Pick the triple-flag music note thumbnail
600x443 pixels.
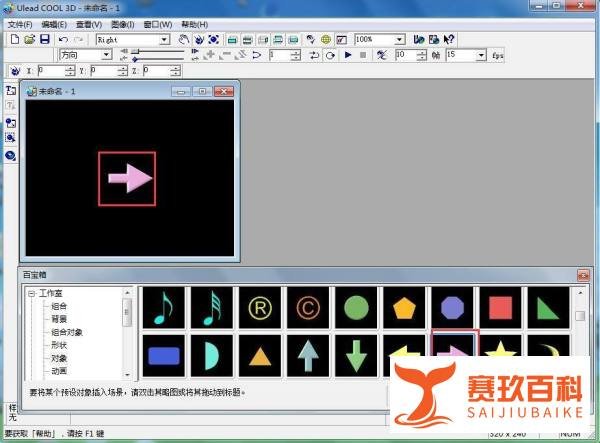click(x=212, y=308)
